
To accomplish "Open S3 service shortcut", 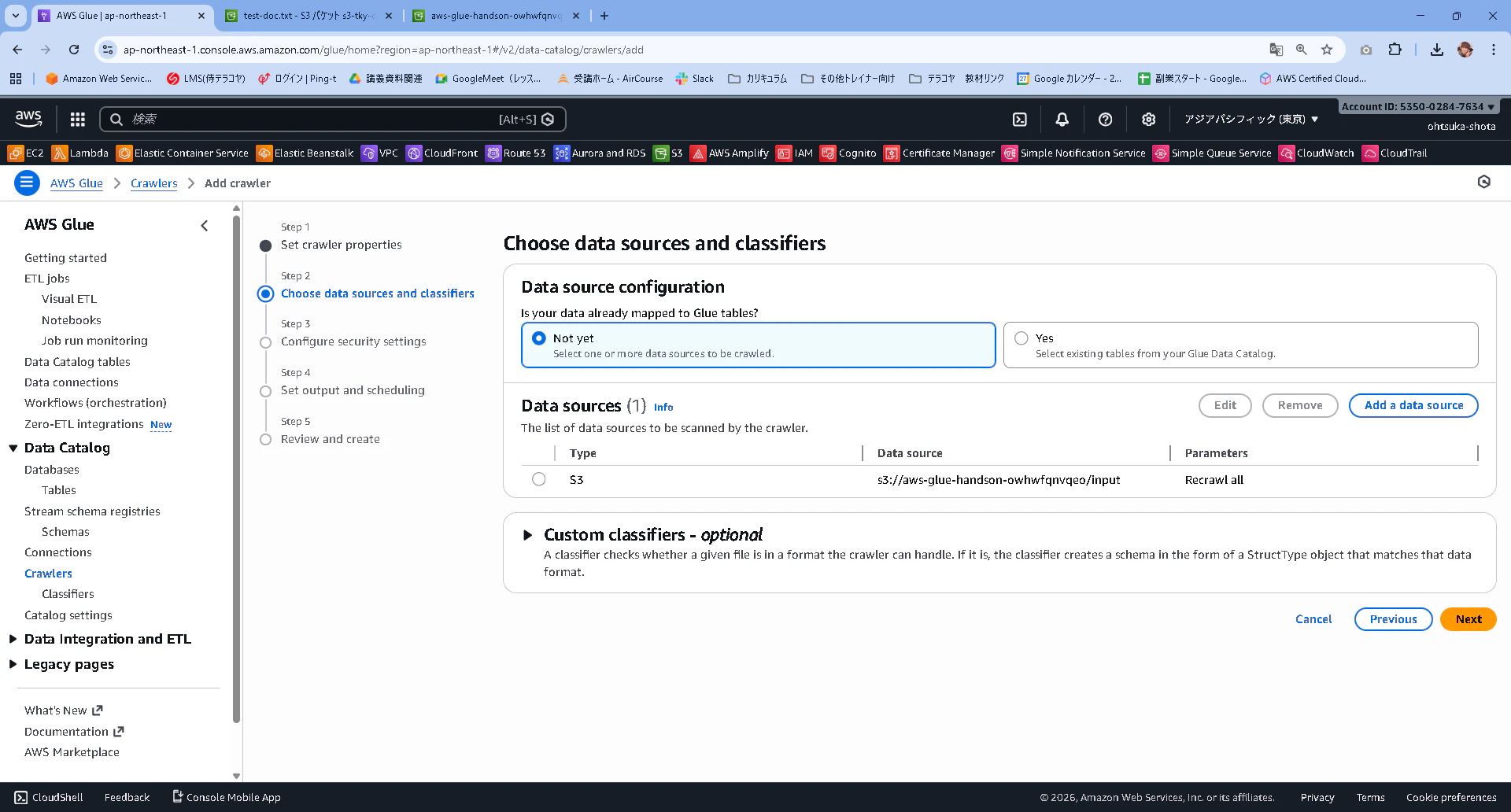I will [668, 153].
